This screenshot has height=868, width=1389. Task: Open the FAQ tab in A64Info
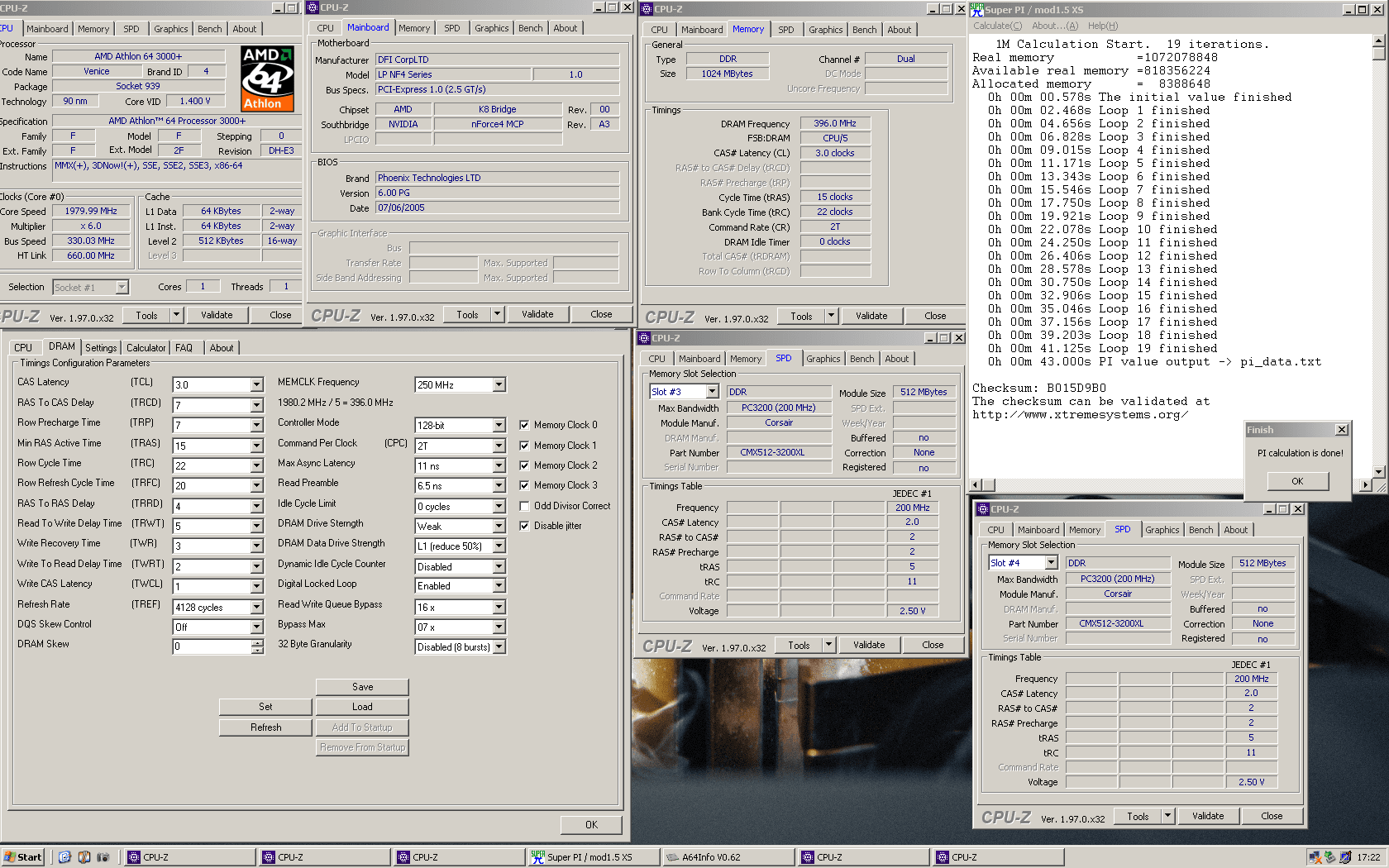[x=184, y=348]
